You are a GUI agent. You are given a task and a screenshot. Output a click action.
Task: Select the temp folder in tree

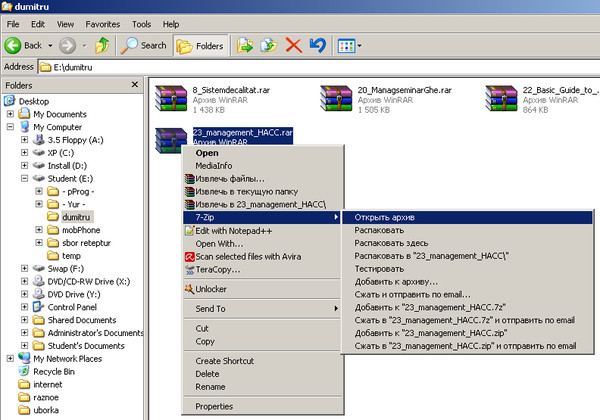coord(71,256)
